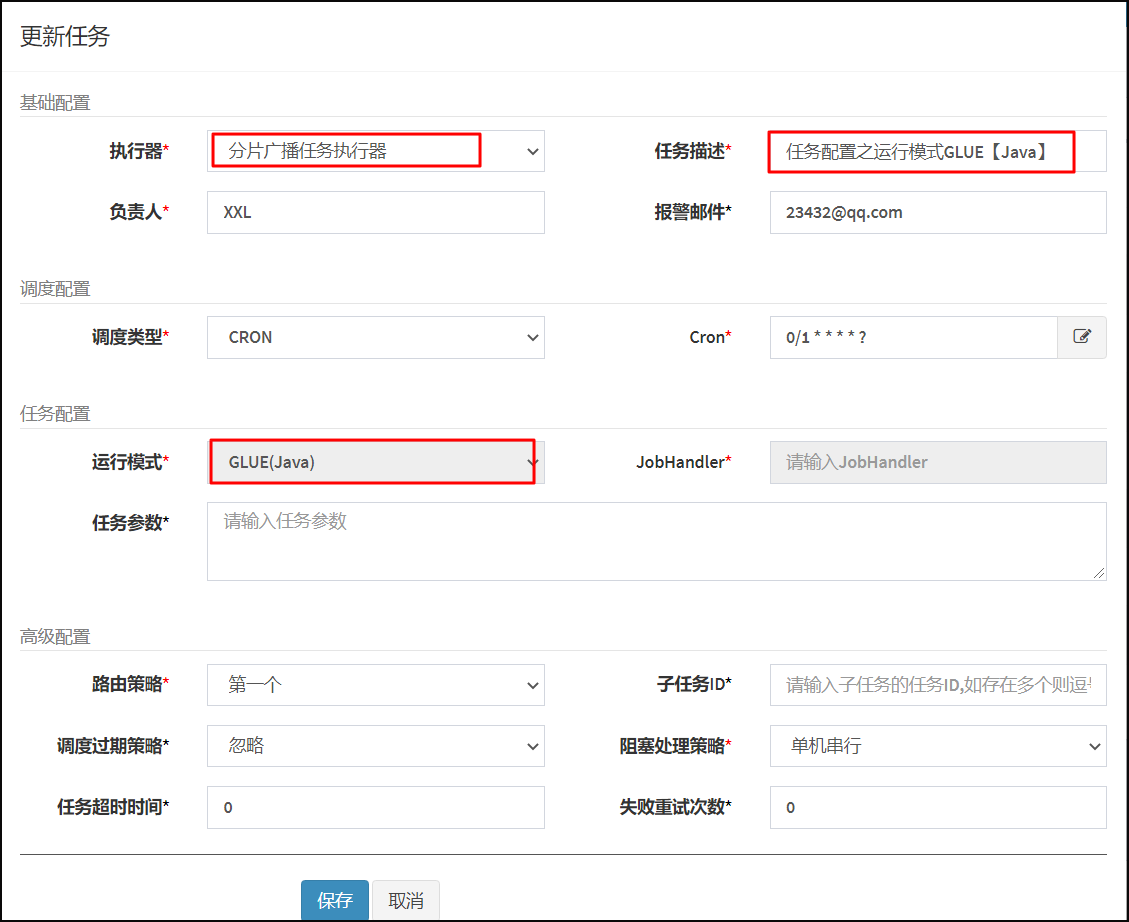The height and width of the screenshot is (922, 1129).
Task: Open the 调度类型 CRON dropdown
Action: (376, 338)
